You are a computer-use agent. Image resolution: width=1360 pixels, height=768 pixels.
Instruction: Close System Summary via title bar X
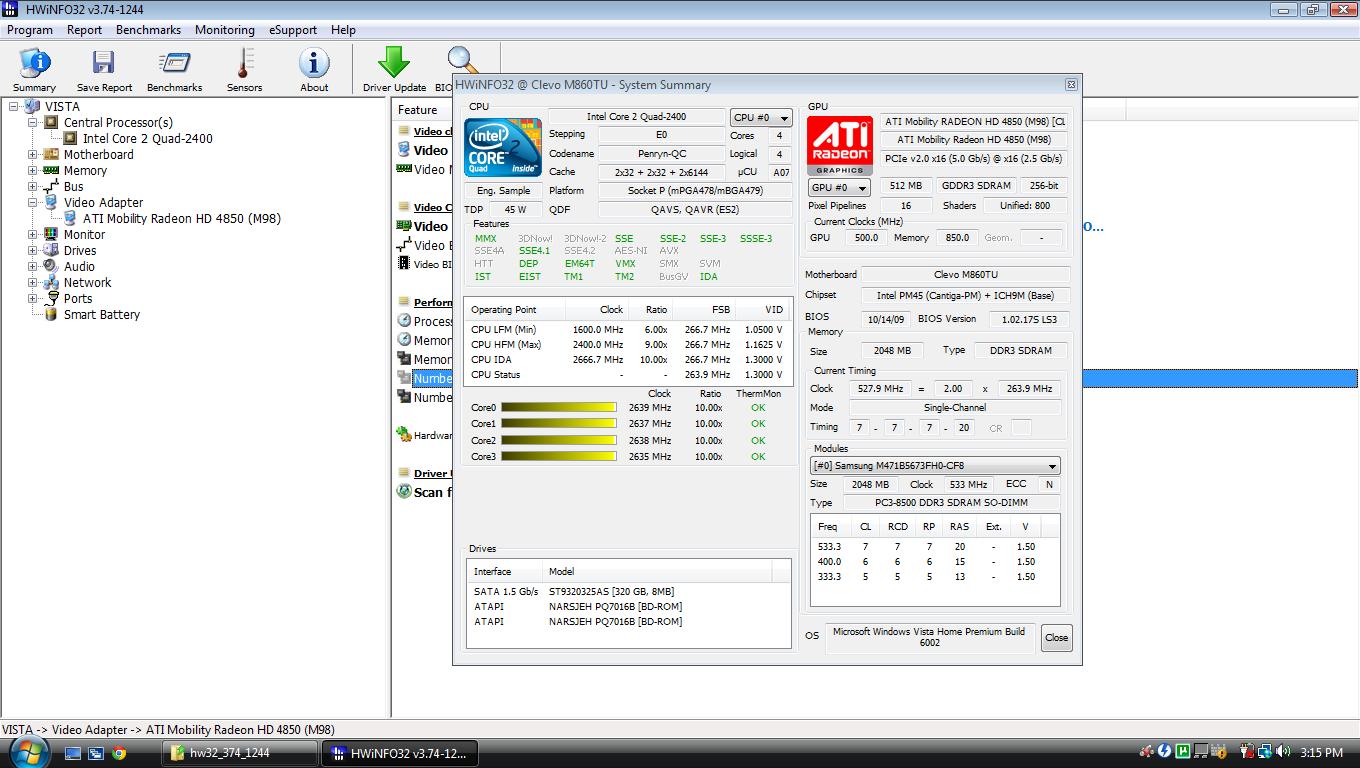pyautogui.click(x=1071, y=85)
